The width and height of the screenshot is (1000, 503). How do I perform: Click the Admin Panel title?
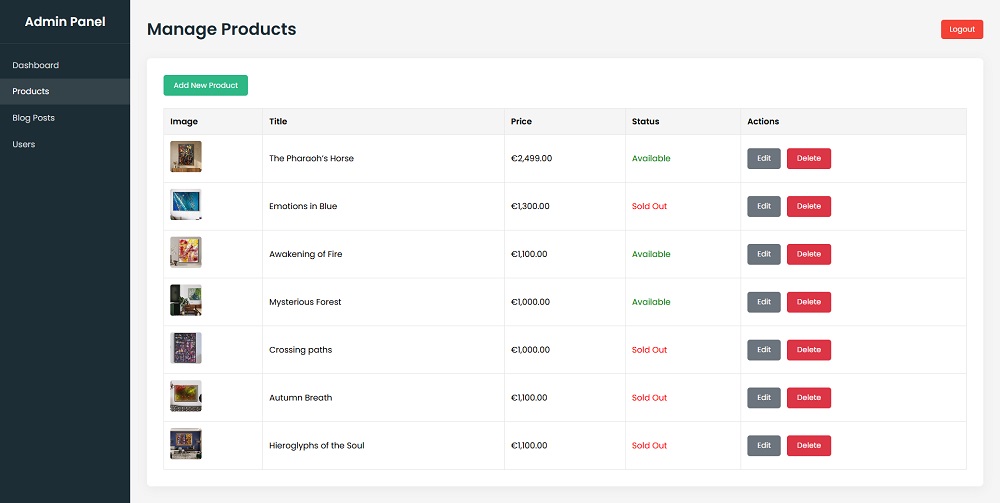point(65,22)
